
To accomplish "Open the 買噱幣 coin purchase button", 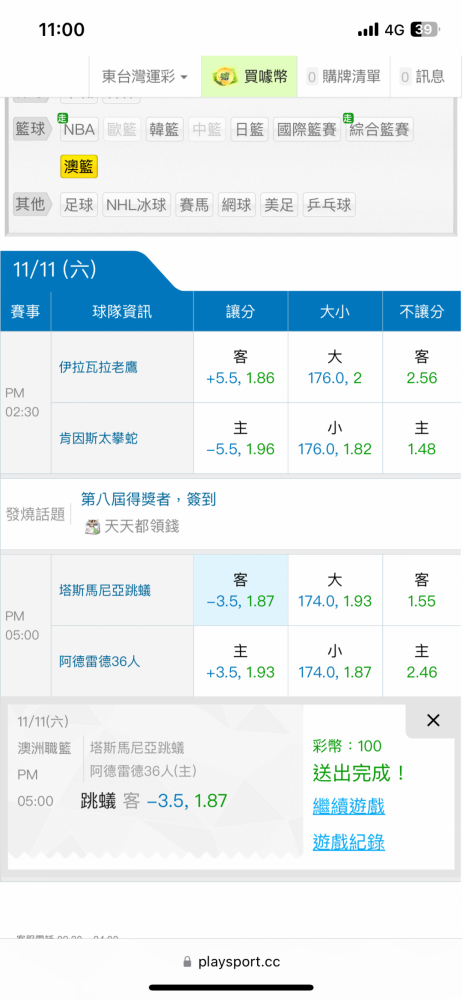I will point(250,77).
